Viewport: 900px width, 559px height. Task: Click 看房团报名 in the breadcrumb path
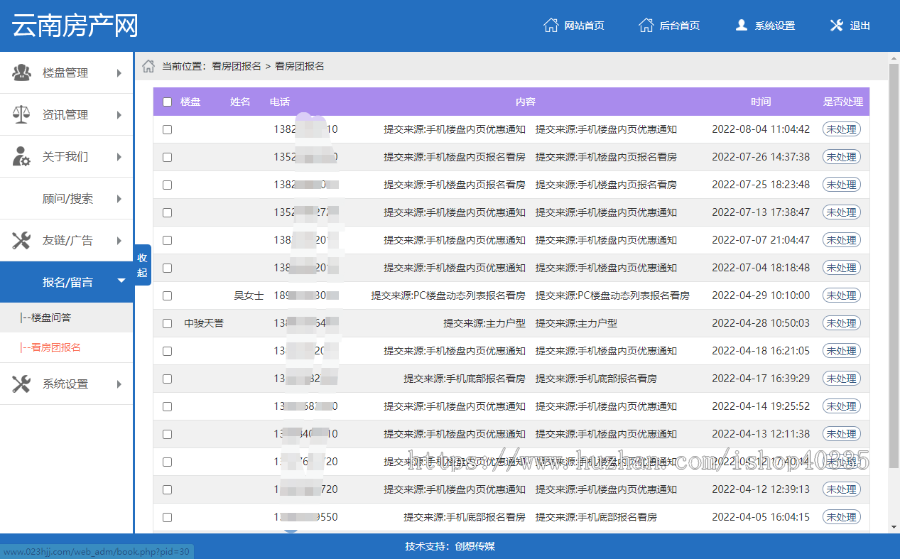tap(300, 66)
